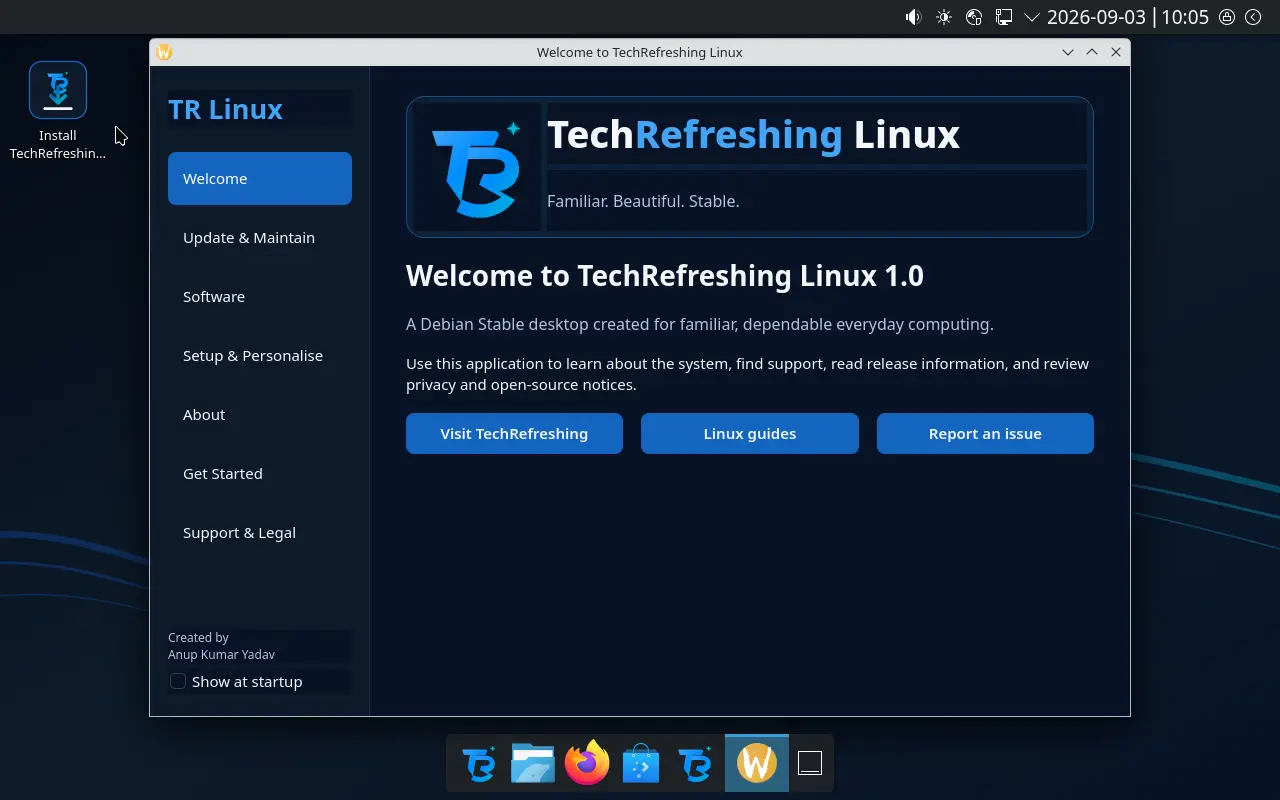Image resolution: width=1280 pixels, height=800 pixels.
Task: Click the show desktop icon in taskbar
Action: (x=810, y=763)
